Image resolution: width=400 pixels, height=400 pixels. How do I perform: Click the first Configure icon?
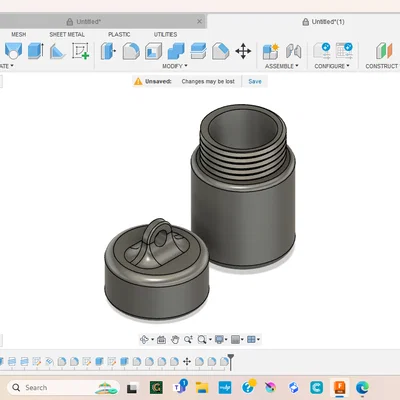[322, 51]
